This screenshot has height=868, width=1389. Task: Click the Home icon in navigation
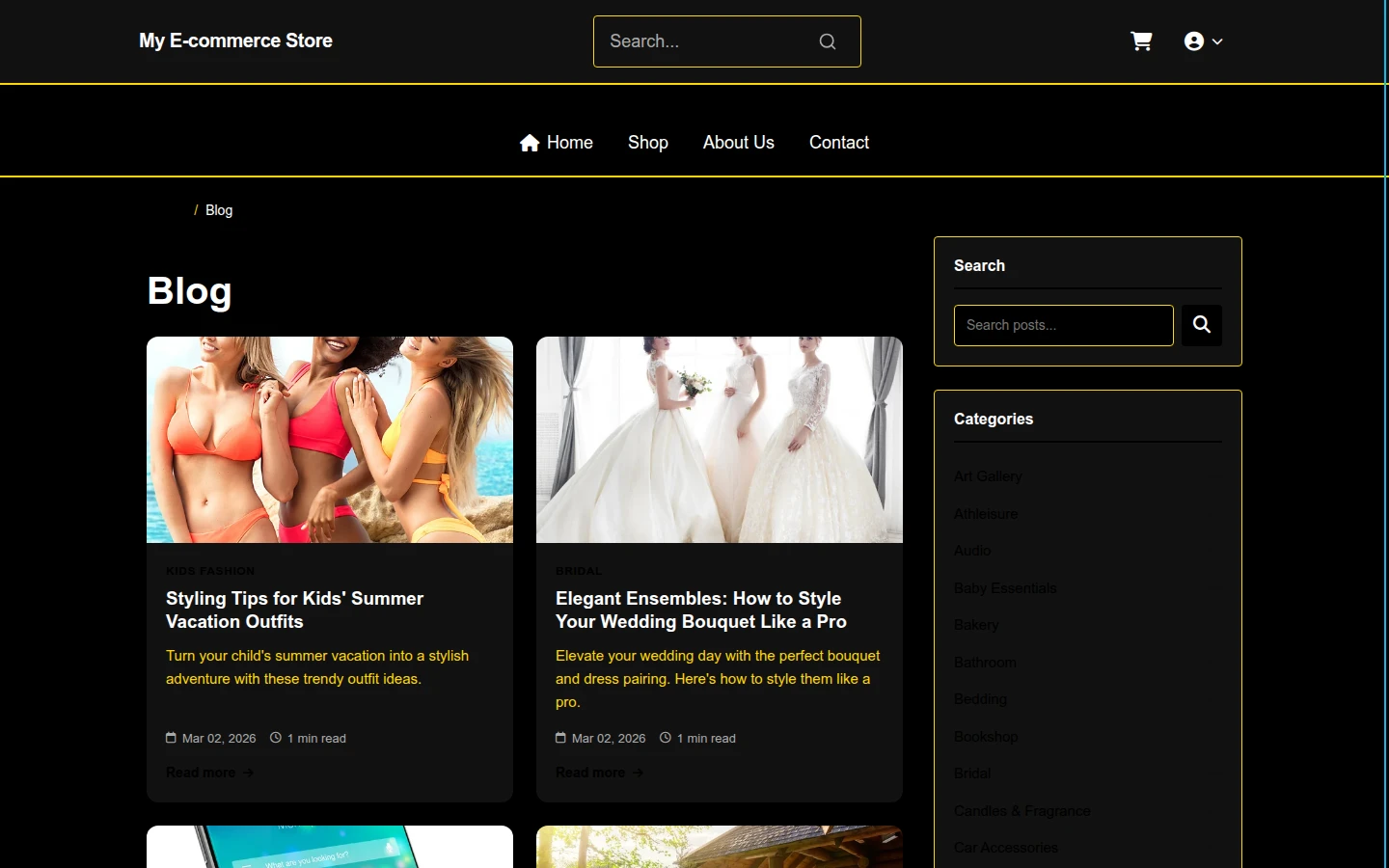click(530, 143)
